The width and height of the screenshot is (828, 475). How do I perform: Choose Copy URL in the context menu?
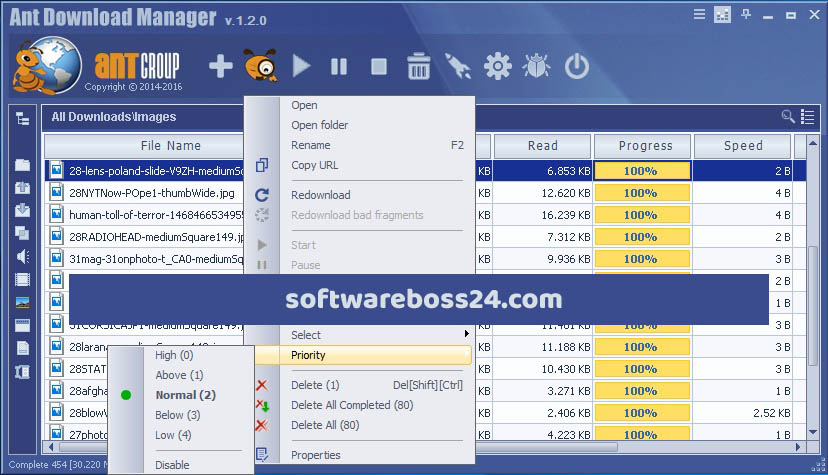[314, 165]
